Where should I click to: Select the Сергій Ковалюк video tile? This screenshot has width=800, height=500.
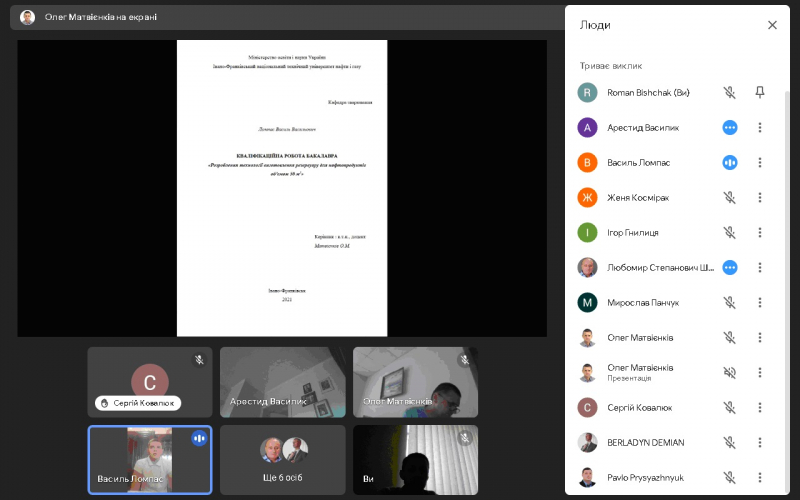[x=149, y=382]
